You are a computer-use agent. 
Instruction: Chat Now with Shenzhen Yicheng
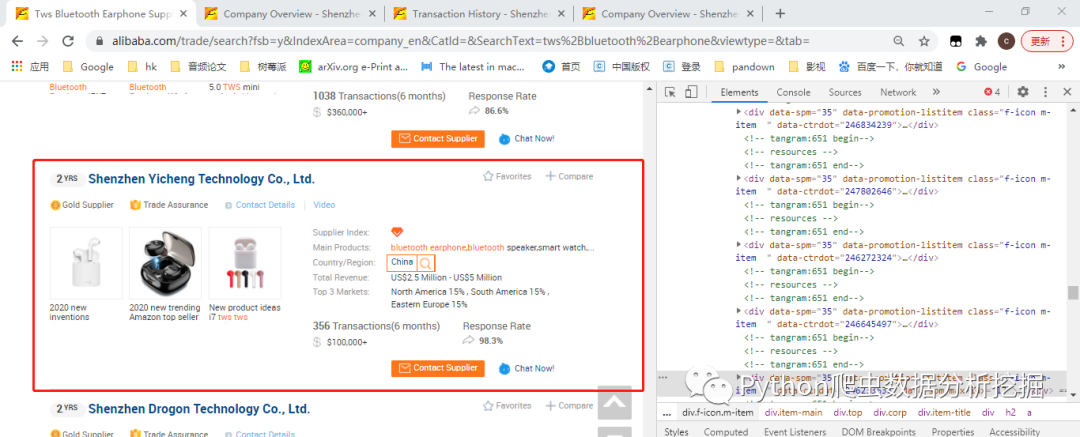(x=527, y=368)
